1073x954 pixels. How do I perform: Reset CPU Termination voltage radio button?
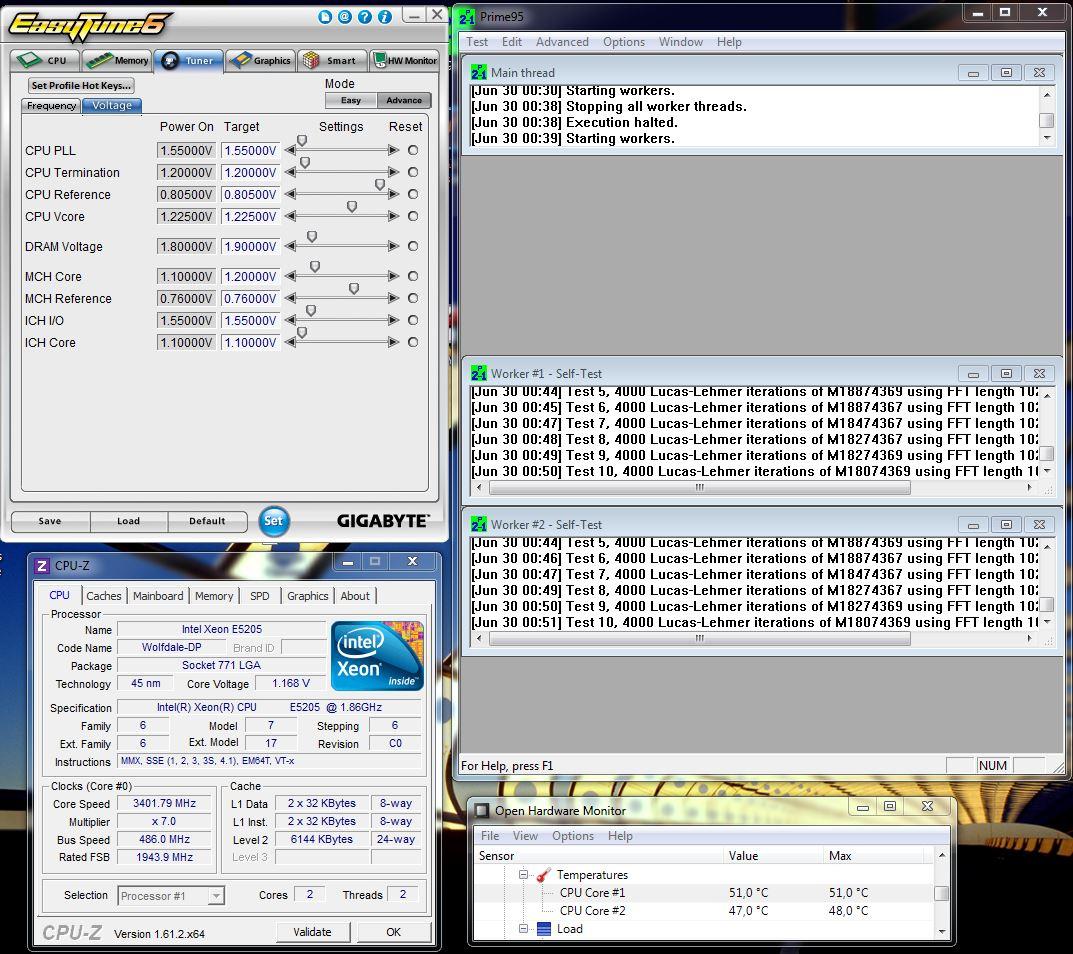(413, 172)
